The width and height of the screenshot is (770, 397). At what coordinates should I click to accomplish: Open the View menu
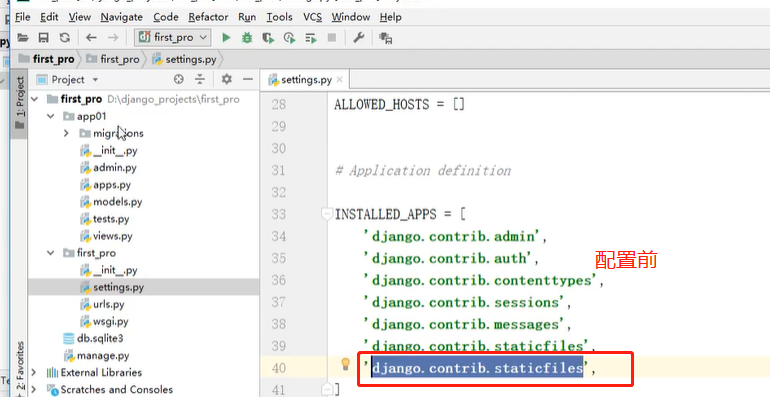(80, 17)
